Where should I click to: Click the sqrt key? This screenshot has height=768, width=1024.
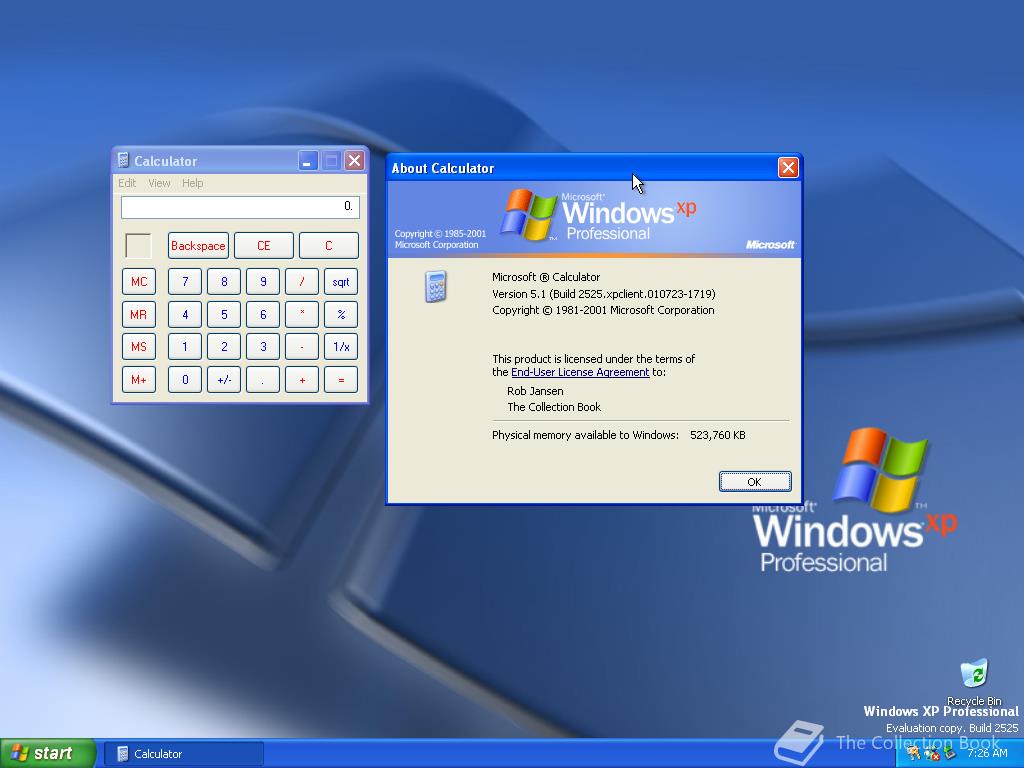341,281
